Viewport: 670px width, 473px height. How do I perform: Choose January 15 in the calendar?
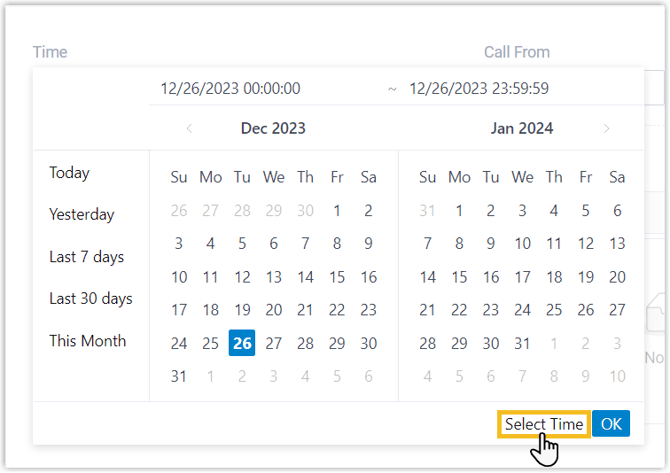[459, 277]
